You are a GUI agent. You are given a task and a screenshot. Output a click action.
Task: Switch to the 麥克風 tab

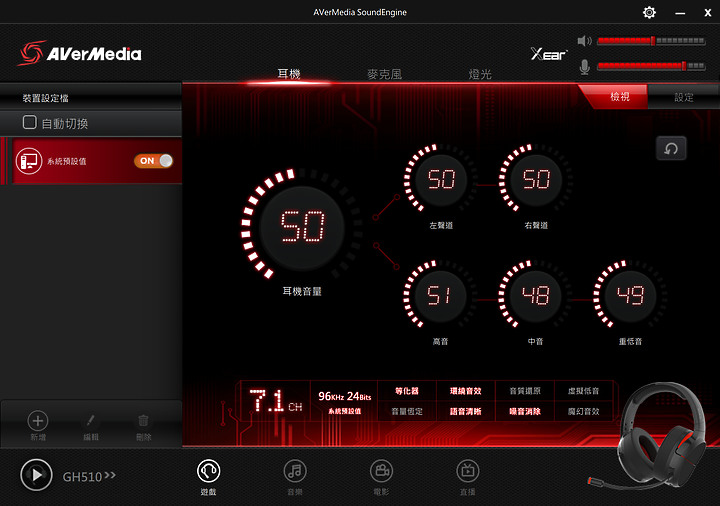click(x=384, y=74)
